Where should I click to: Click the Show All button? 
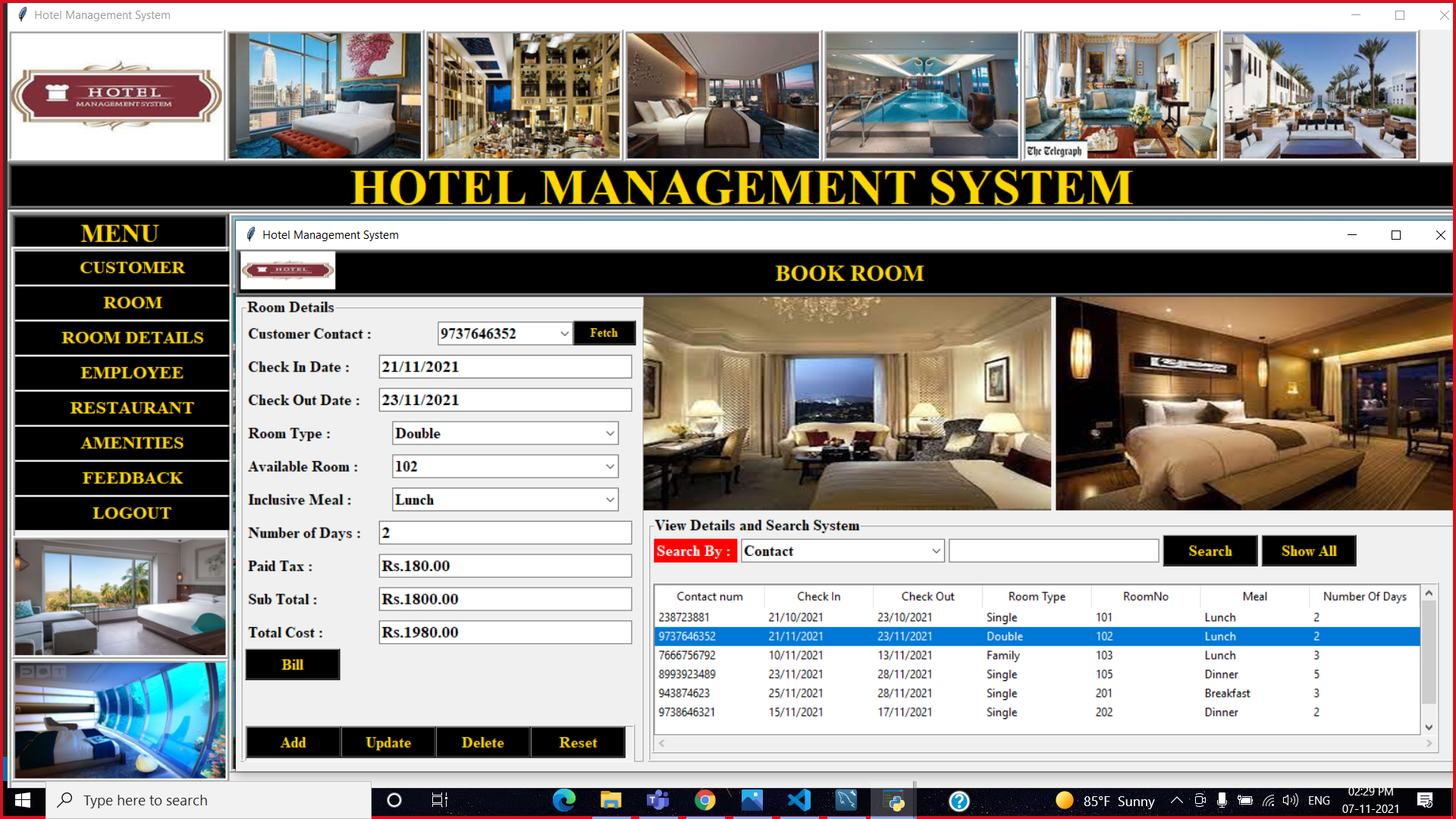1308,551
